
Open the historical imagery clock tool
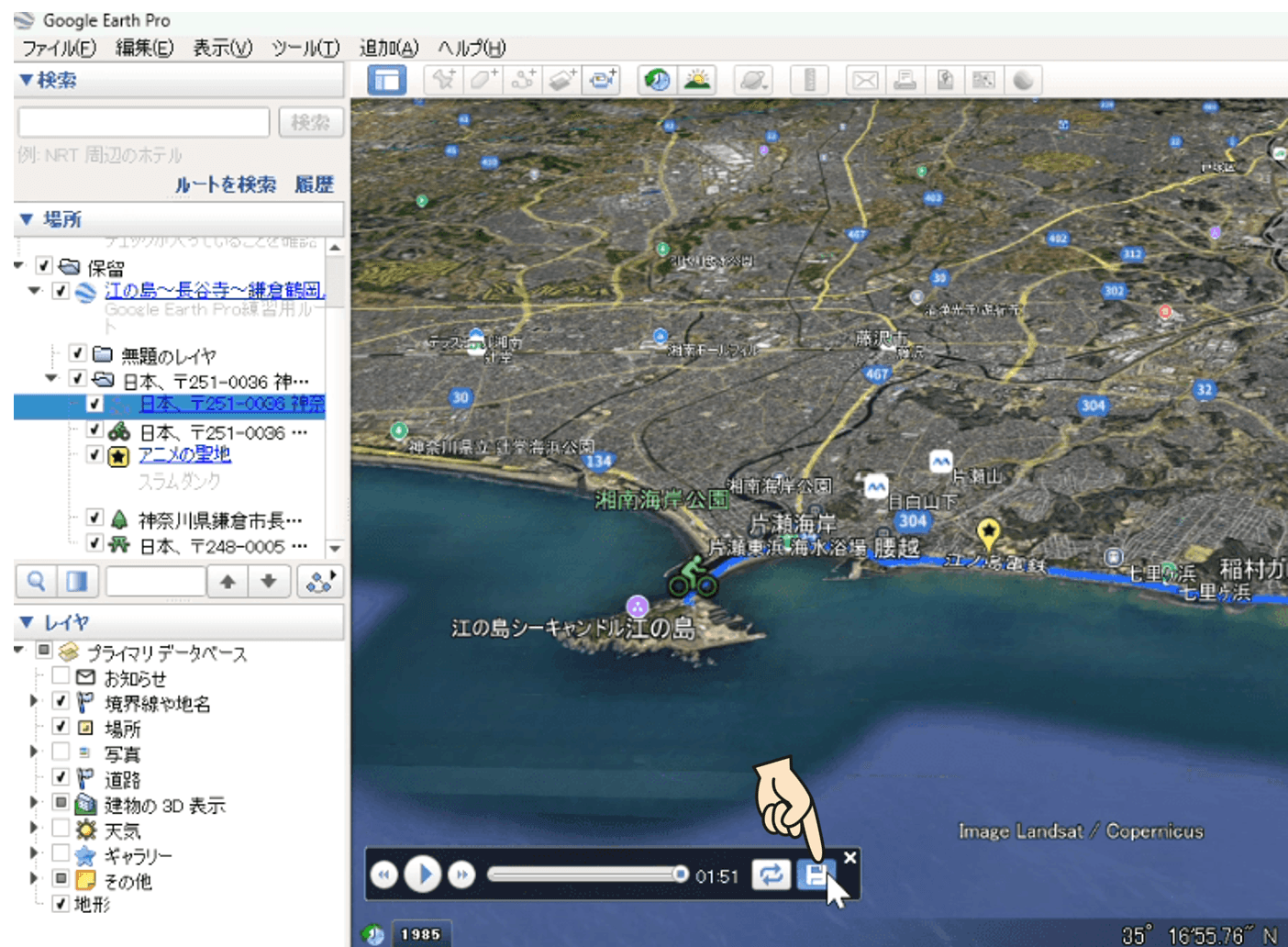657,81
